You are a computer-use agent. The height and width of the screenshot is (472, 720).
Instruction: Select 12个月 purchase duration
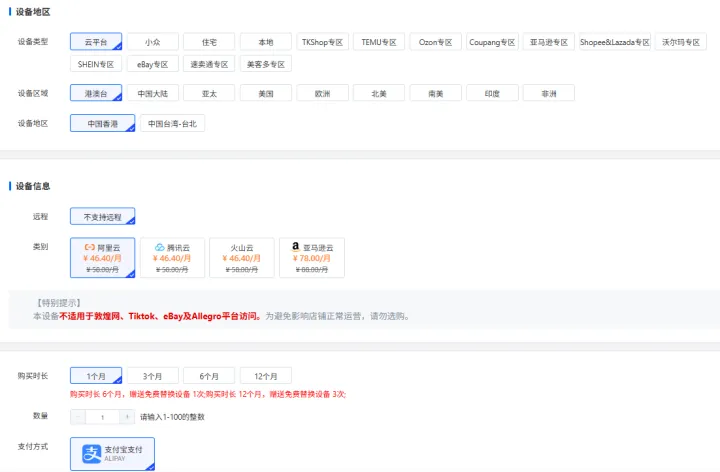(x=266, y=376)
